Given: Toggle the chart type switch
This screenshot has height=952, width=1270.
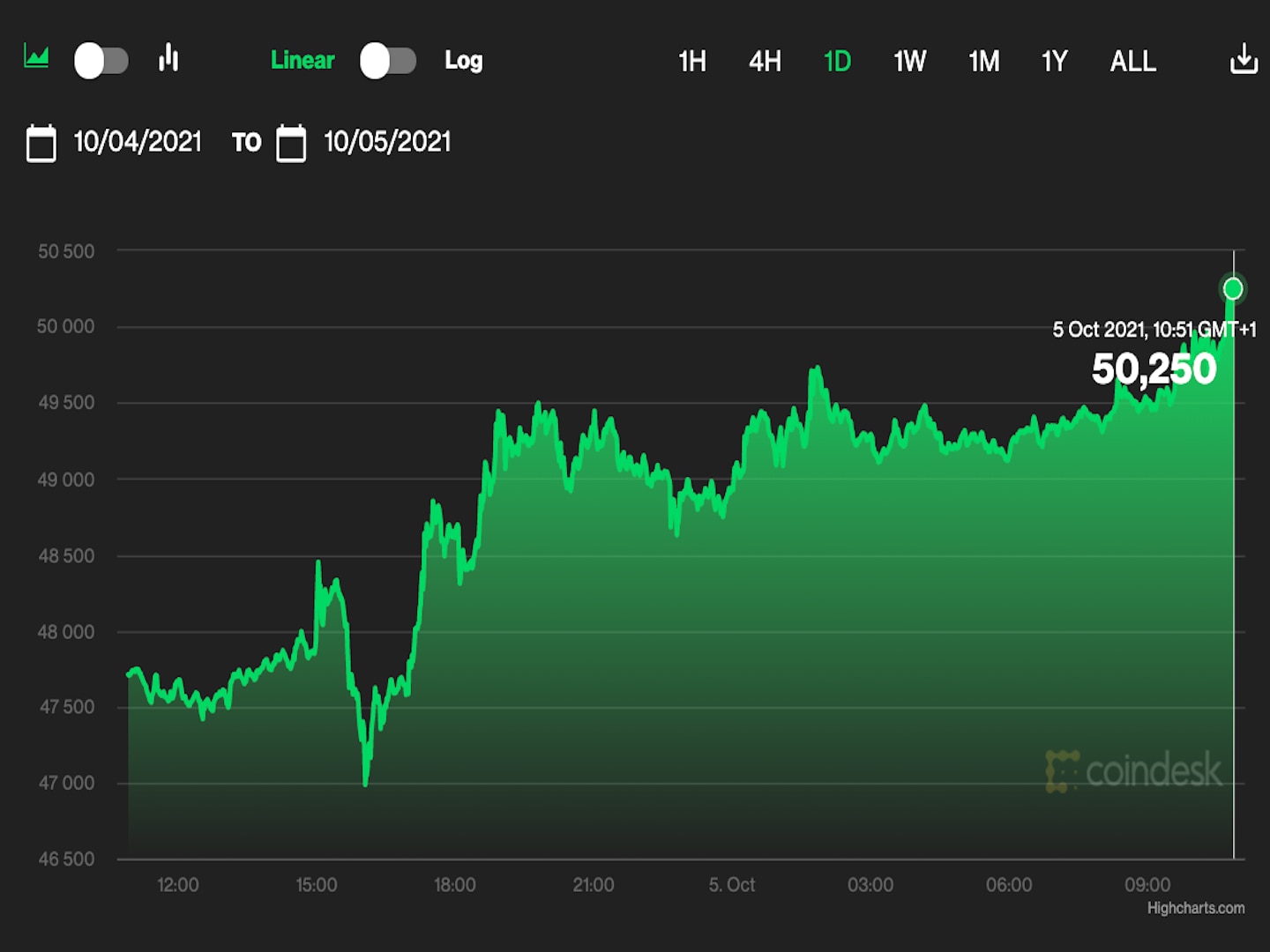Looking at the screenshot, I should coord(101,61).
